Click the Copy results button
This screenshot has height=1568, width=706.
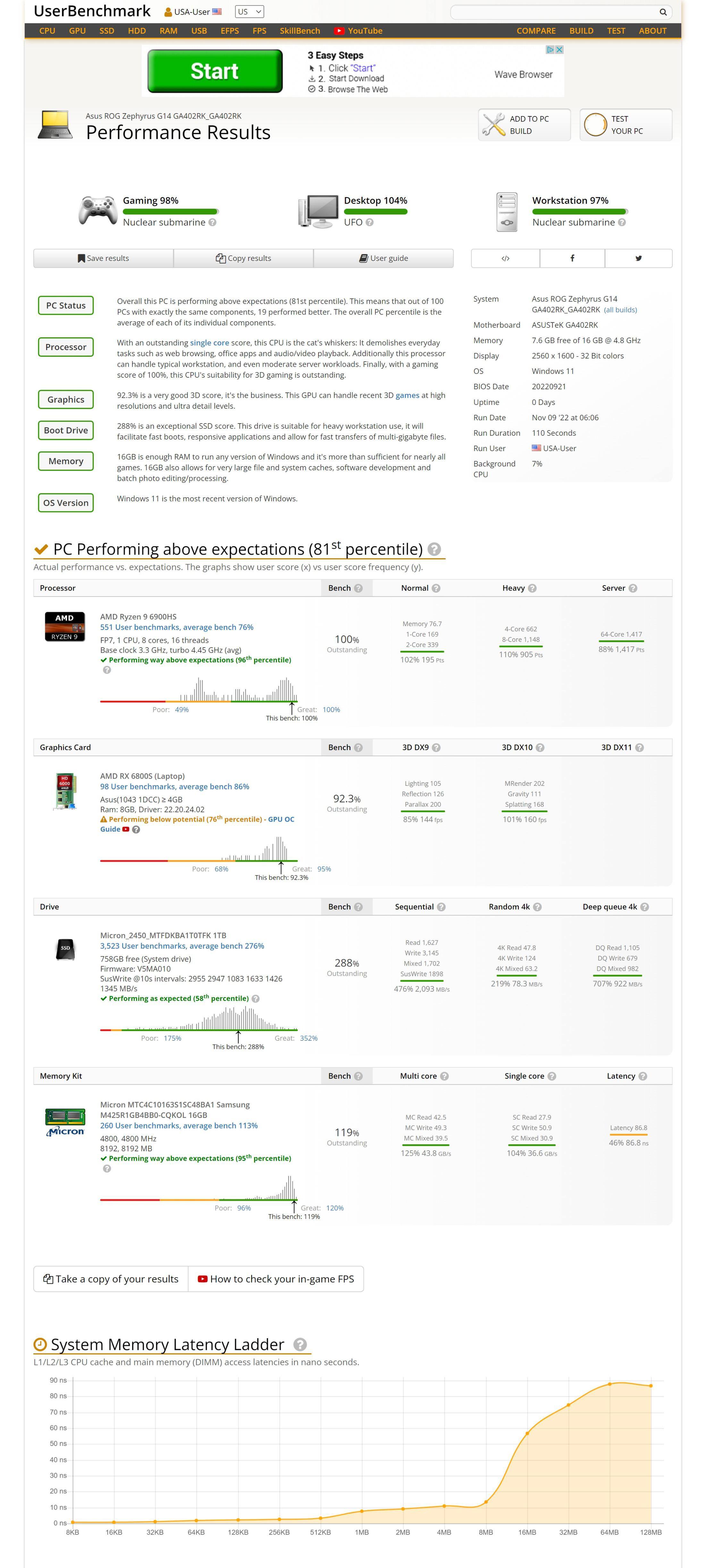[x=243, y=258]
